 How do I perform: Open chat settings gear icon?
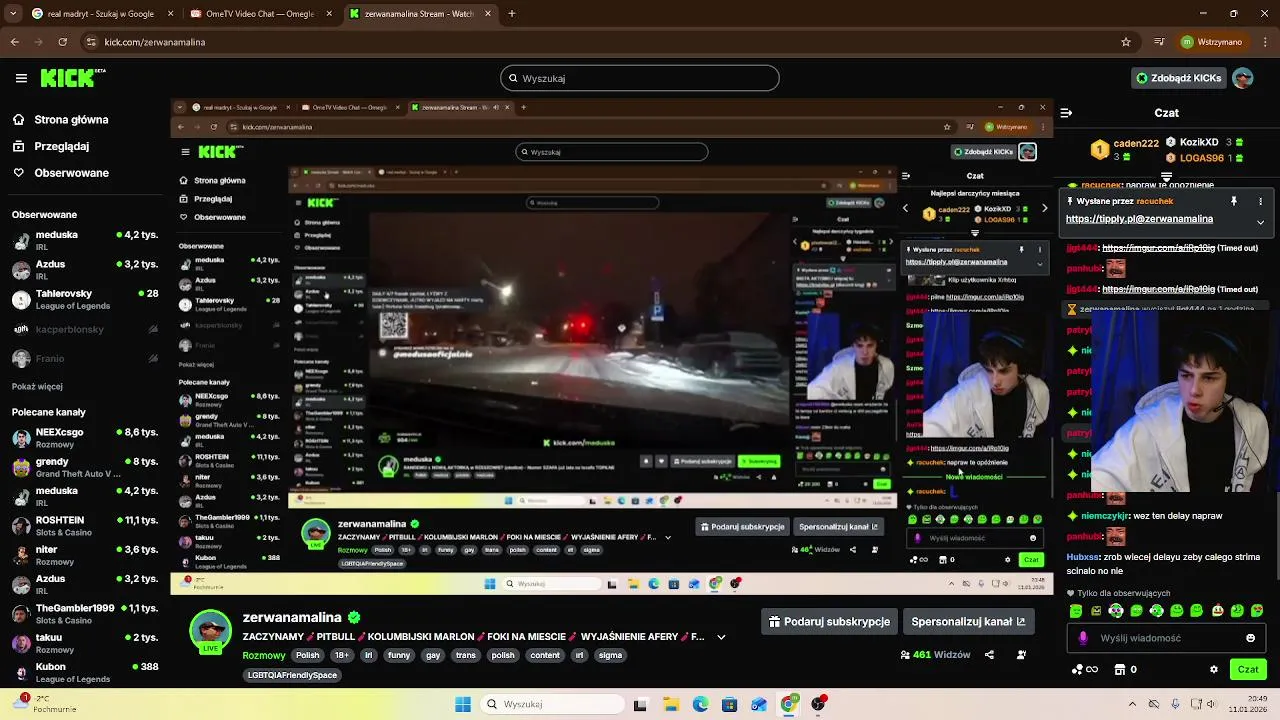click(1214, 670)
